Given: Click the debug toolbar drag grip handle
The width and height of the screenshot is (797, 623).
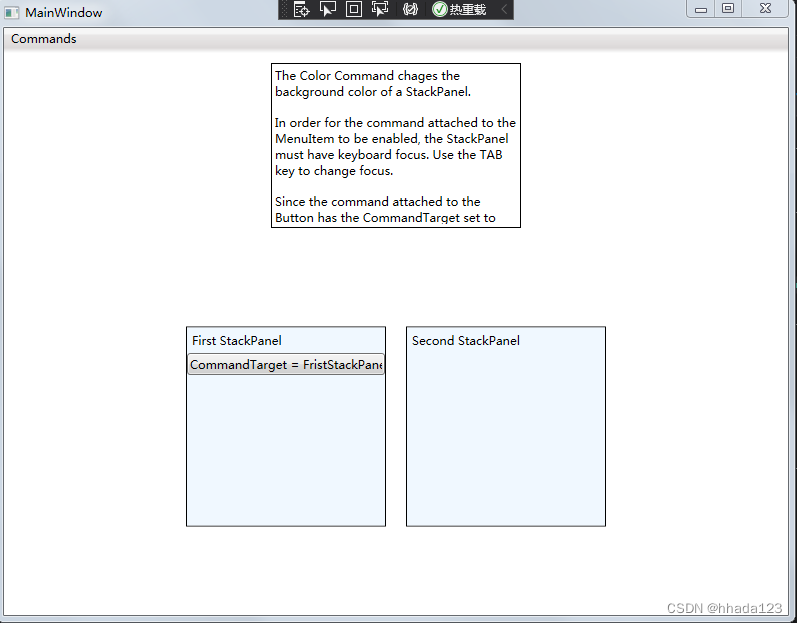Looking at the screenshot, I should click(285, 9).
